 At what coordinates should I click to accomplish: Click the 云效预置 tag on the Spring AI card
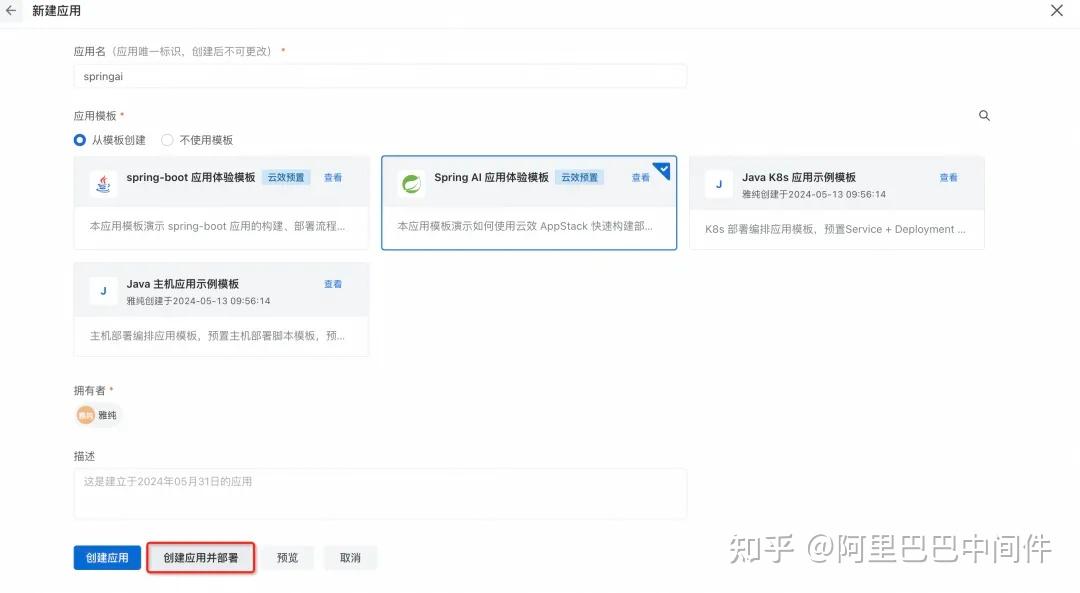coord(579,178)
